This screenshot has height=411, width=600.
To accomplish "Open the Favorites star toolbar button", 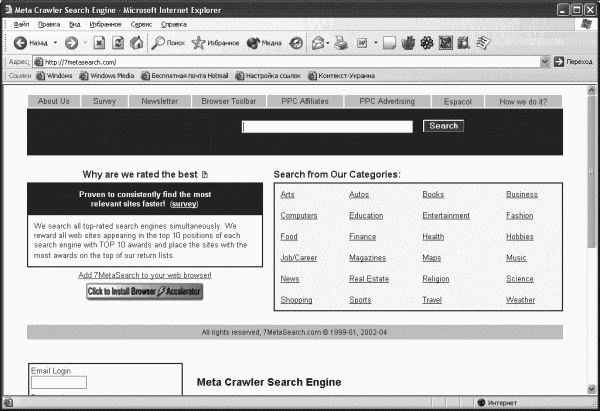I will [198, 43].
